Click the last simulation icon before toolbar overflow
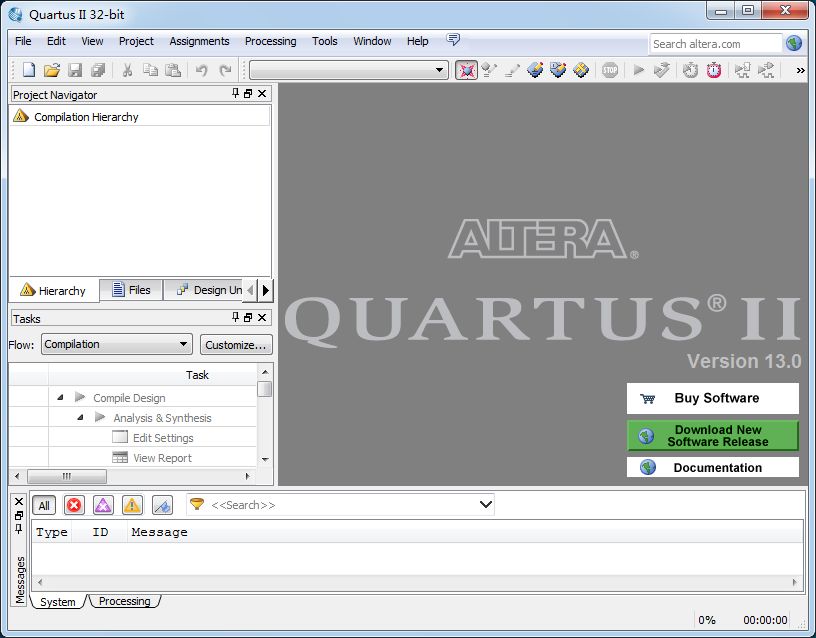This screenshot has width=816, height=638. pos(766,70)
